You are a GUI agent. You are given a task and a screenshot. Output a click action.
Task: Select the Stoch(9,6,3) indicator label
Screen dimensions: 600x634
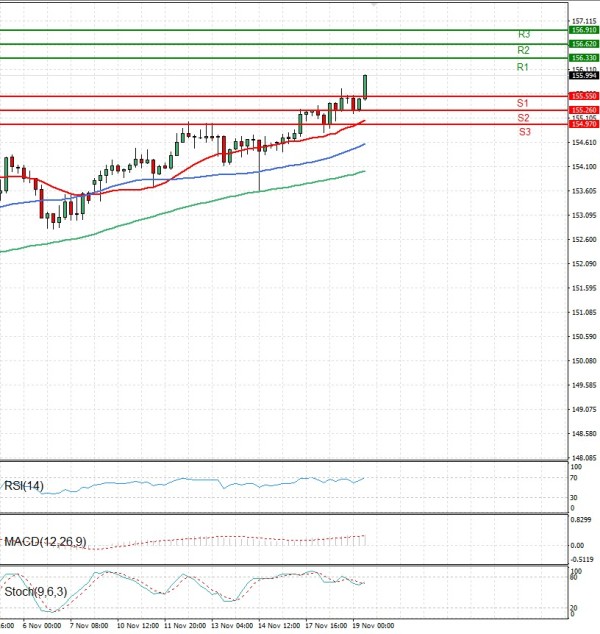coord(37,591)
